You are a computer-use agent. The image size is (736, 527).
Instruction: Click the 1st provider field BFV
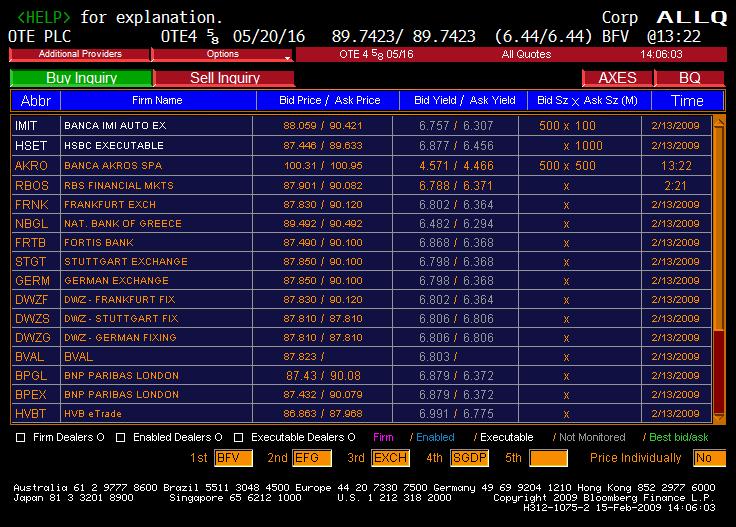233,458
